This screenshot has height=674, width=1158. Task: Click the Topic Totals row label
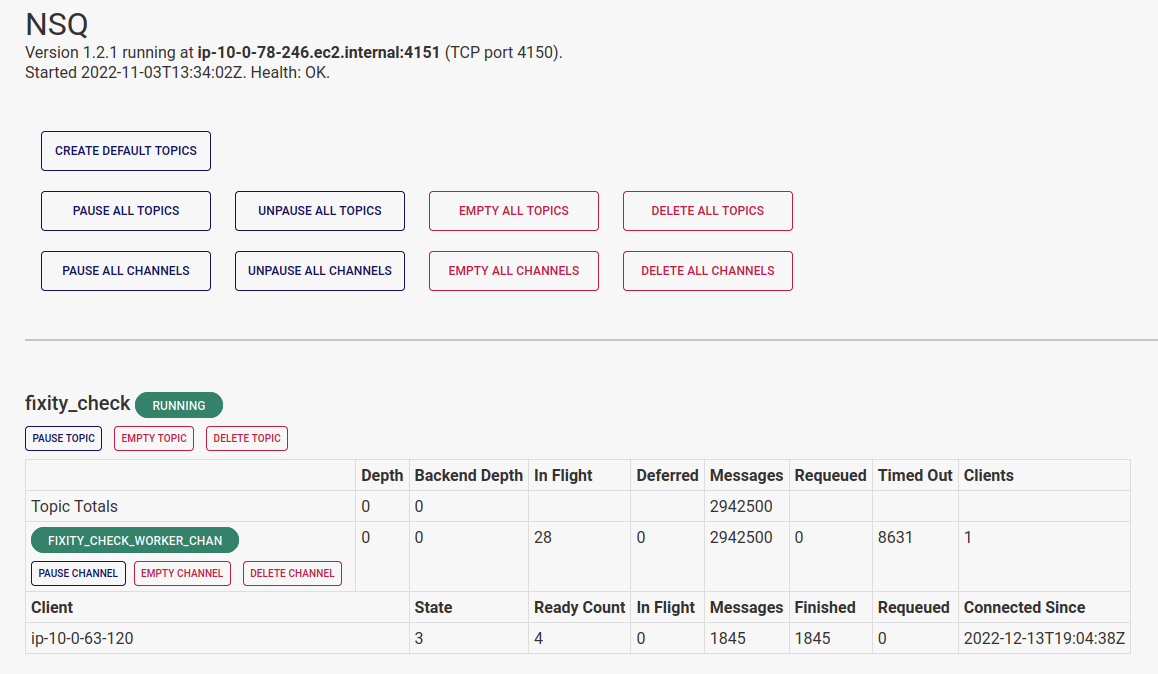click(x=75, y=506)
